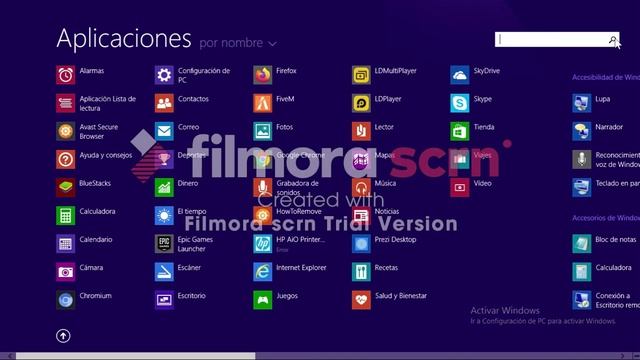Launch Epic Games Launcher
This screenshot has width=640, height=360.
click(164, 244)
